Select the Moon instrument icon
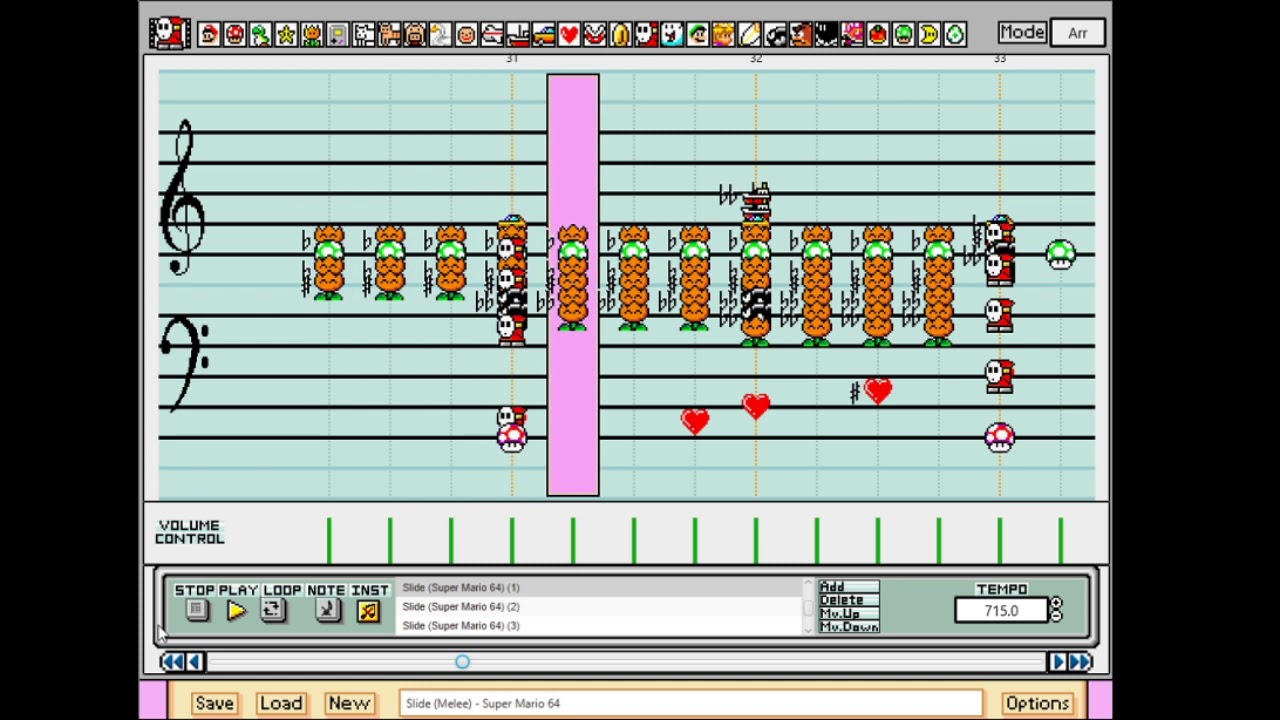 pos(929,34)
